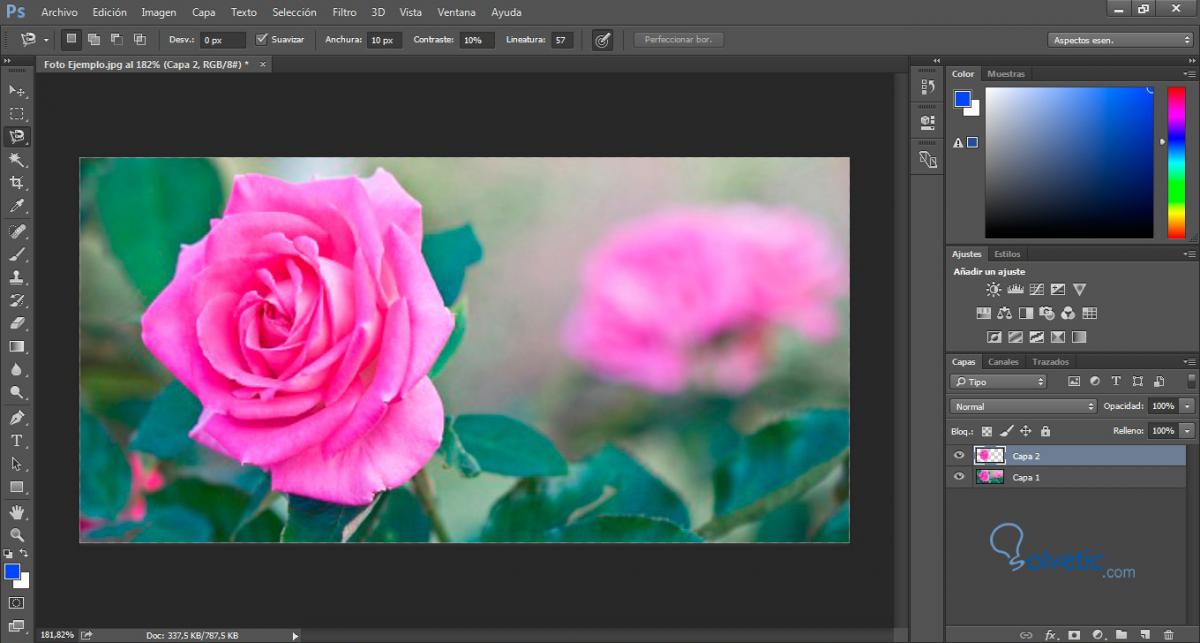Open the blend mode Normal dropdown
This screenshot has height=643, width=1200.
1022,407
